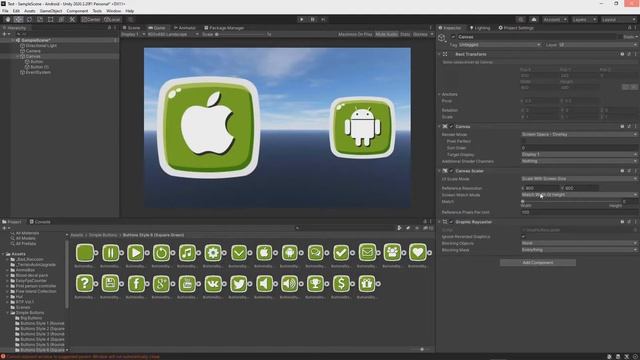Screen dimensions: 640x360
Task: Toggle Local handle rotation button
Action: pyautogui.click(x=112, y=19)
